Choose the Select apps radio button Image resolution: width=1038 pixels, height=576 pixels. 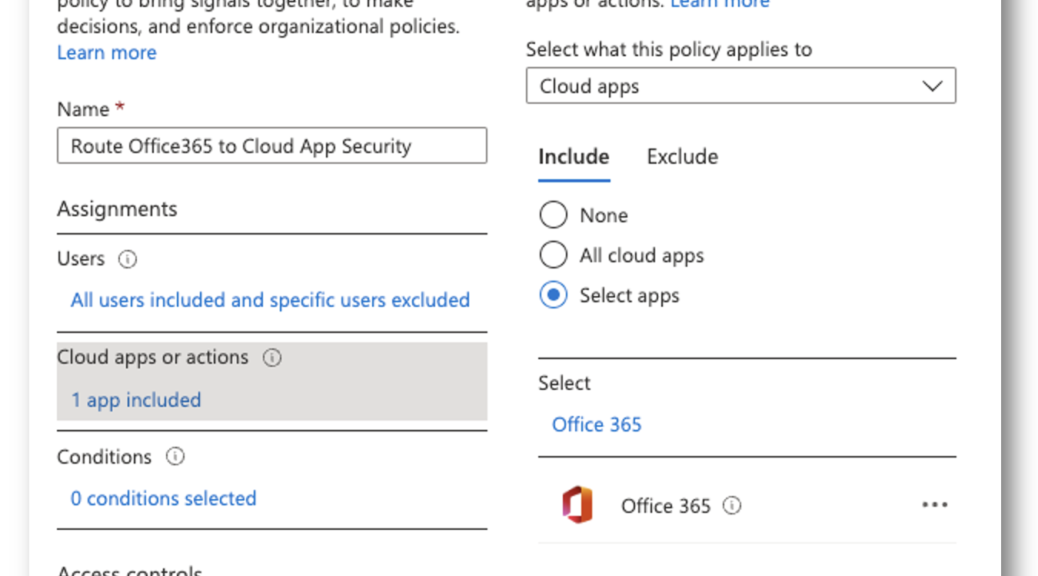[553, 295]
